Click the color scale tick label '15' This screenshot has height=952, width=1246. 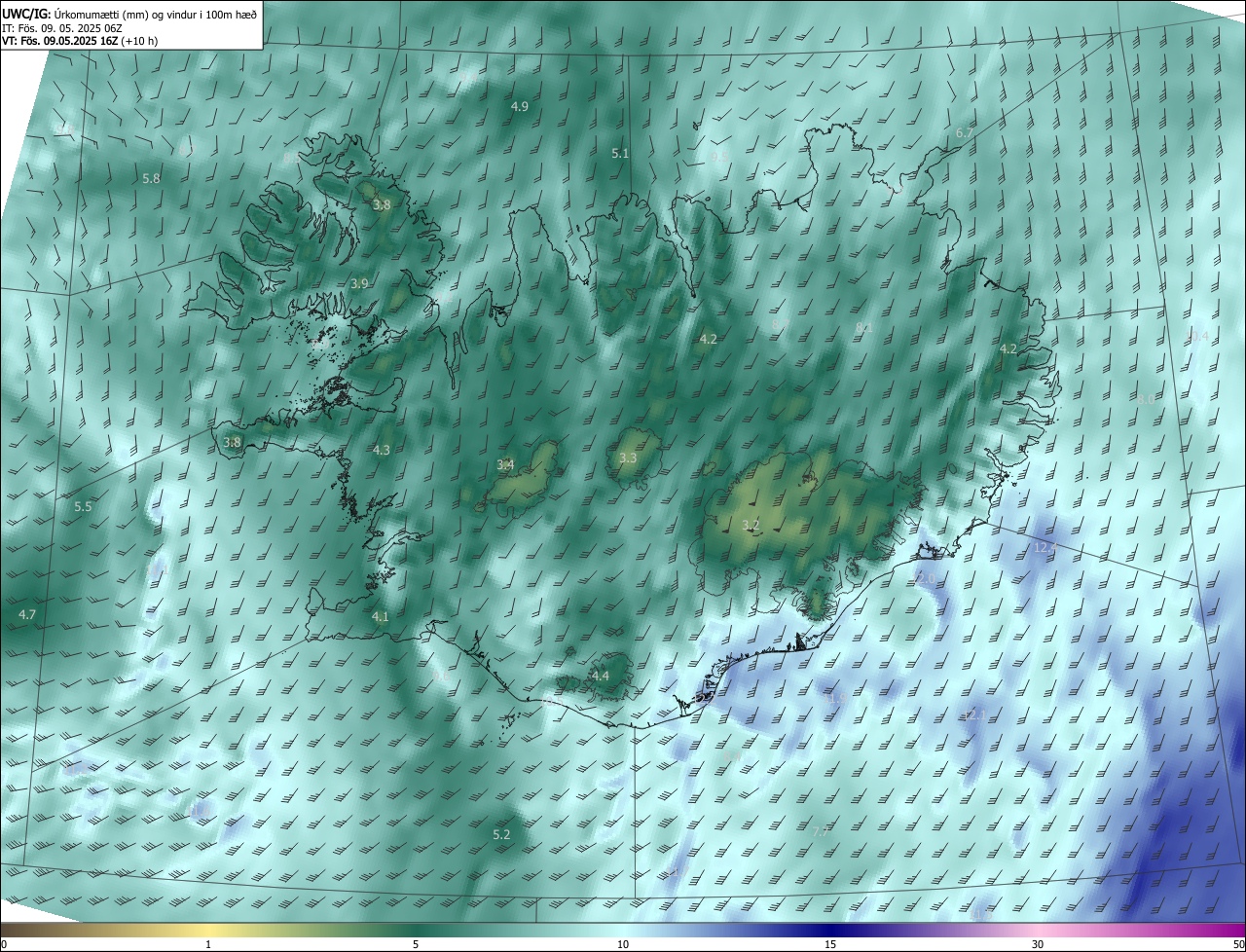point(830,944)
